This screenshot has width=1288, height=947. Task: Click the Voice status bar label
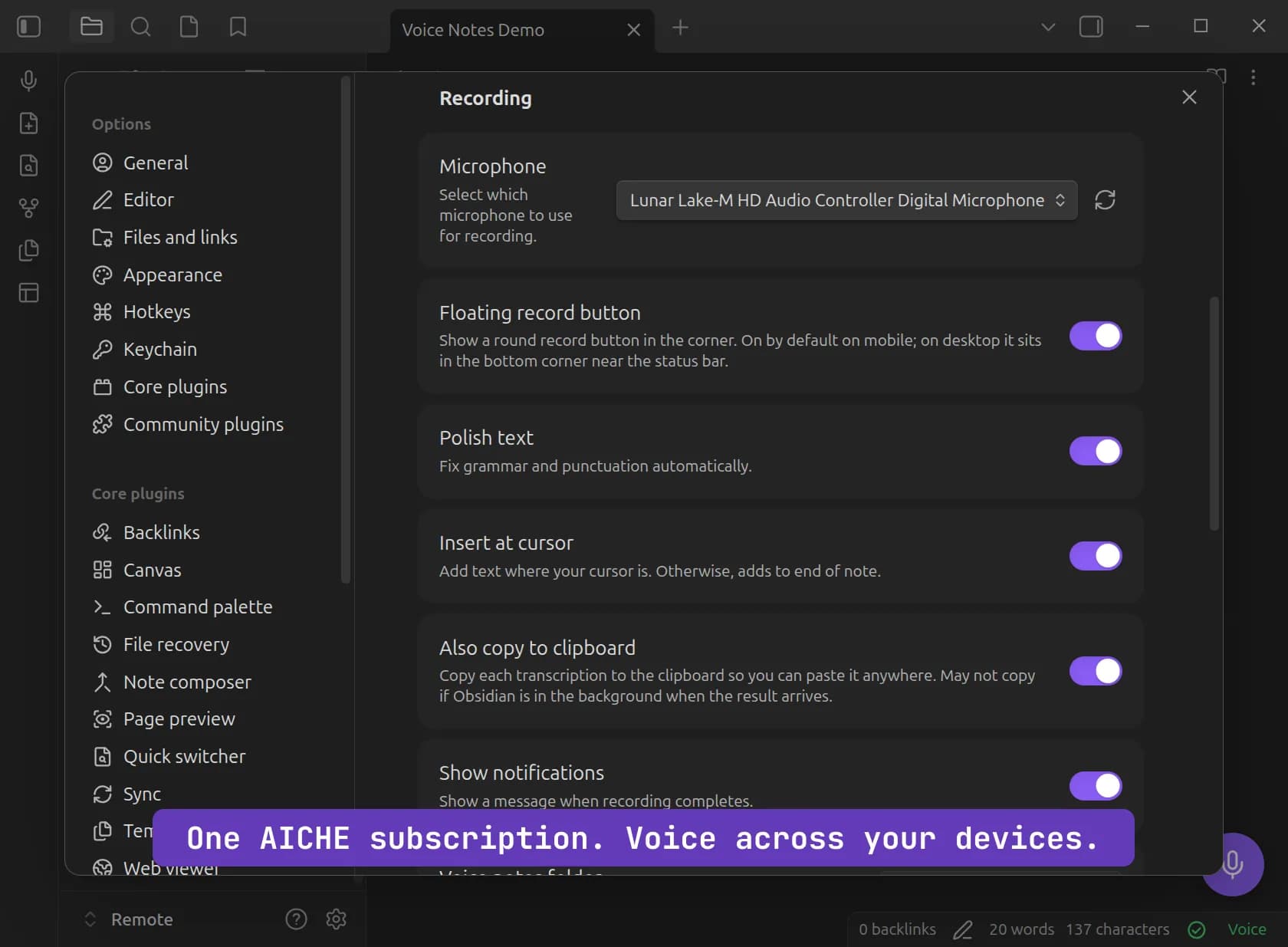pyautogui.click(x=1247, y=929)
